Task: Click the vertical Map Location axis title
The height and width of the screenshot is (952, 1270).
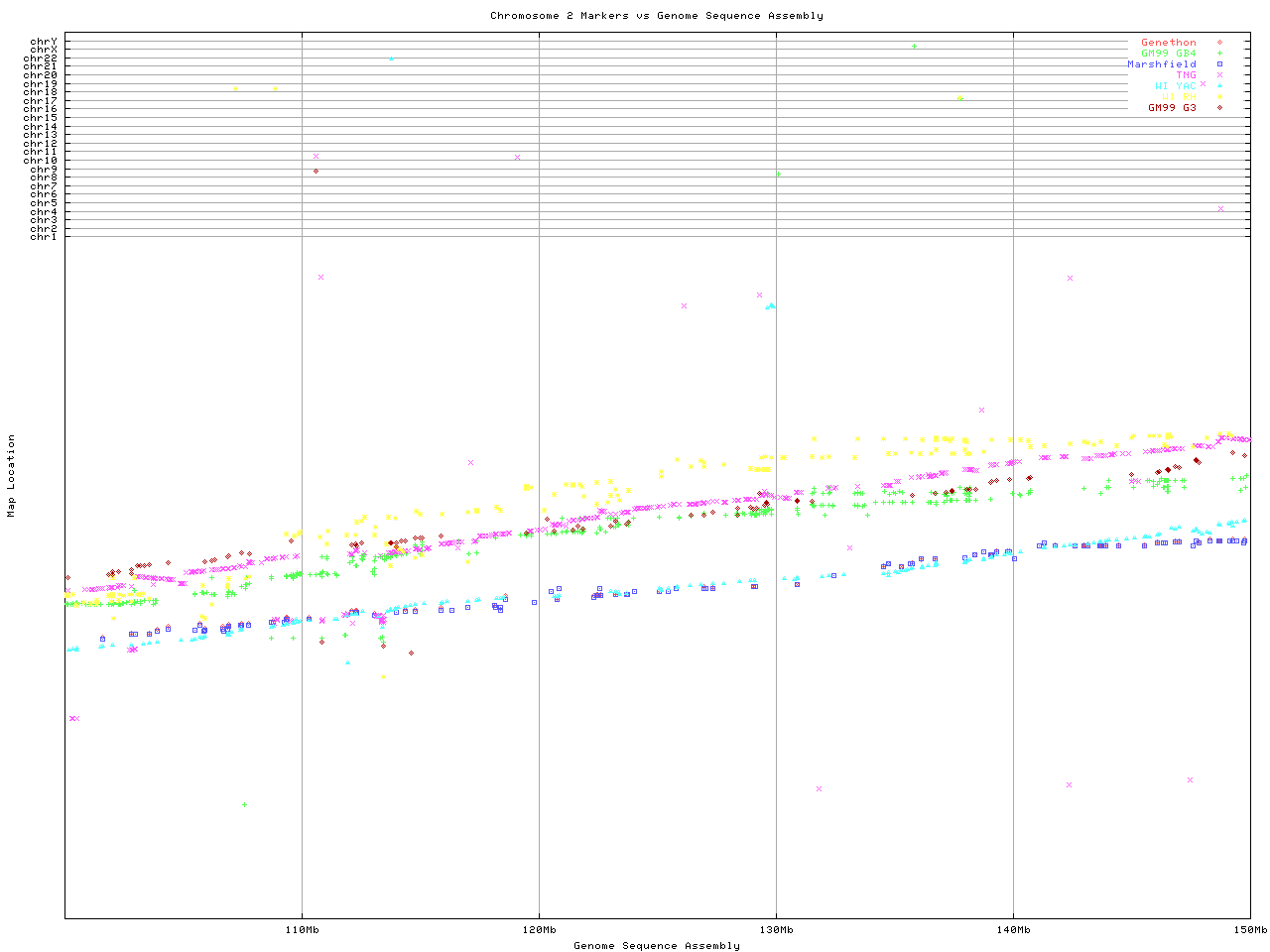Action: point(12,476)
